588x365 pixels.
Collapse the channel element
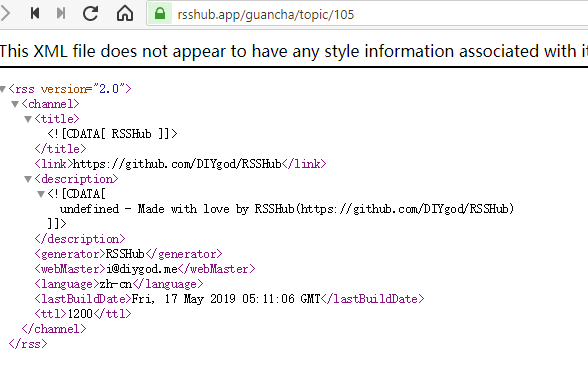(x=15, y=104)
